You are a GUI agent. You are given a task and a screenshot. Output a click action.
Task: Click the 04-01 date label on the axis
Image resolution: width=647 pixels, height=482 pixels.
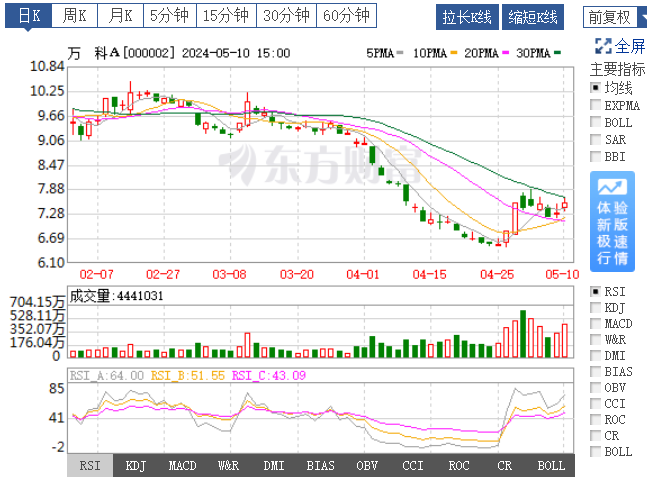coord(363,274)
